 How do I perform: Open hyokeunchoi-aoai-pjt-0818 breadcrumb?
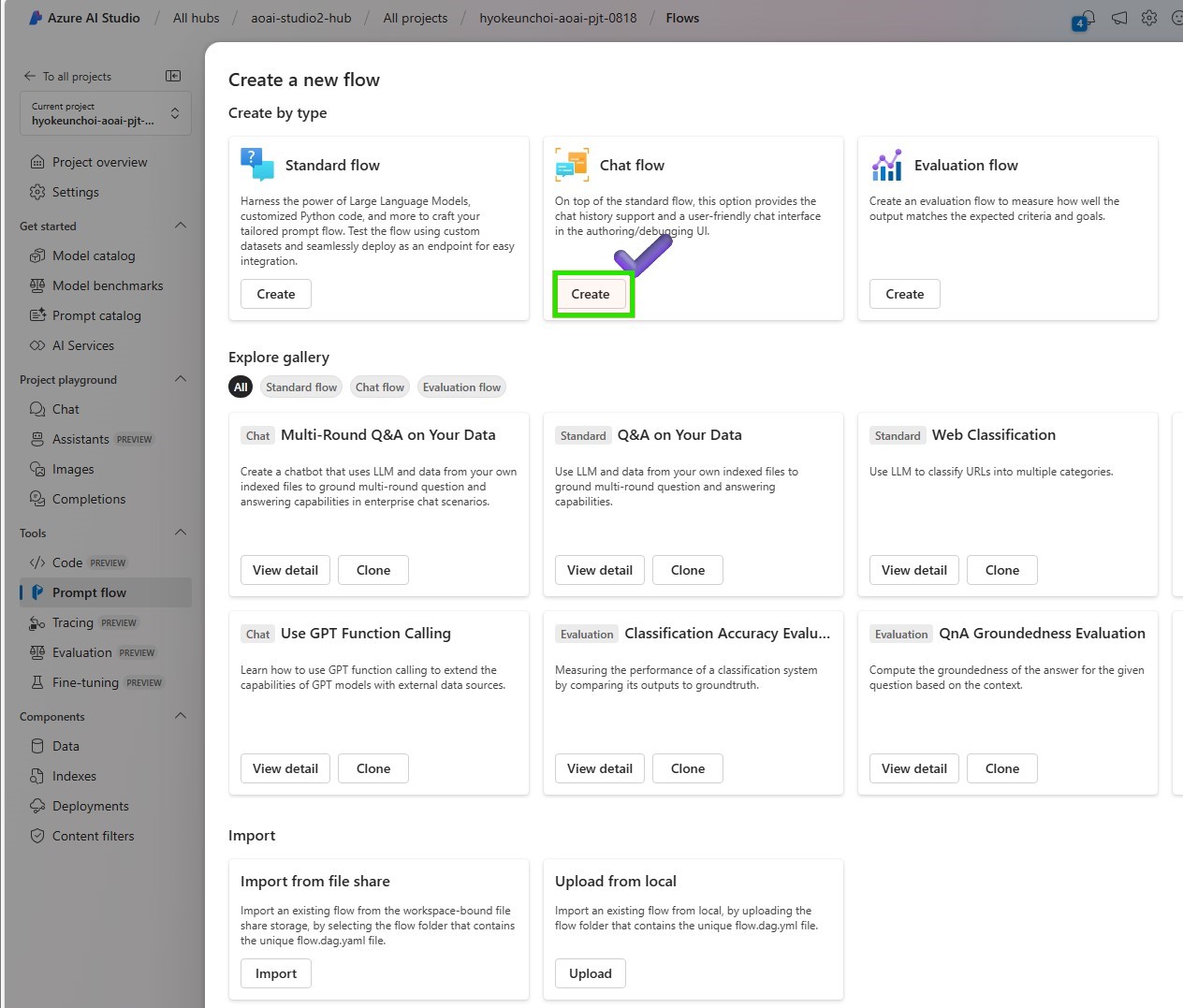point(558,18)
